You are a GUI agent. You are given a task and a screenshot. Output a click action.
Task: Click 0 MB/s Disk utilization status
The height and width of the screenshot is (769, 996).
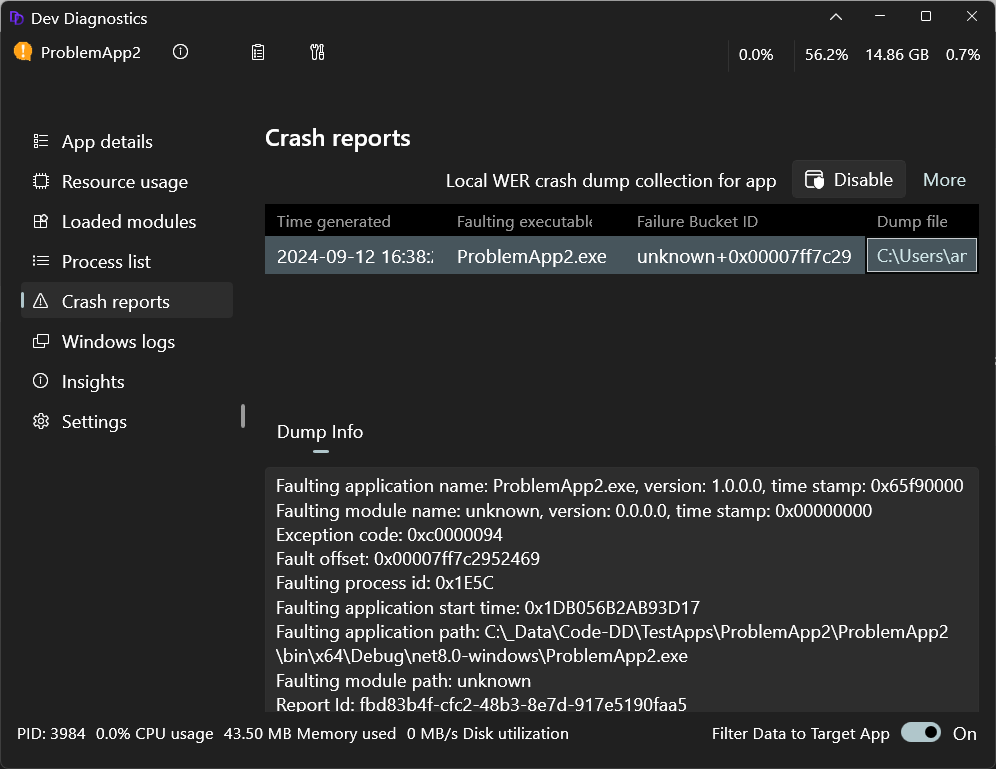pyautogui.click(x=487, y=733)
